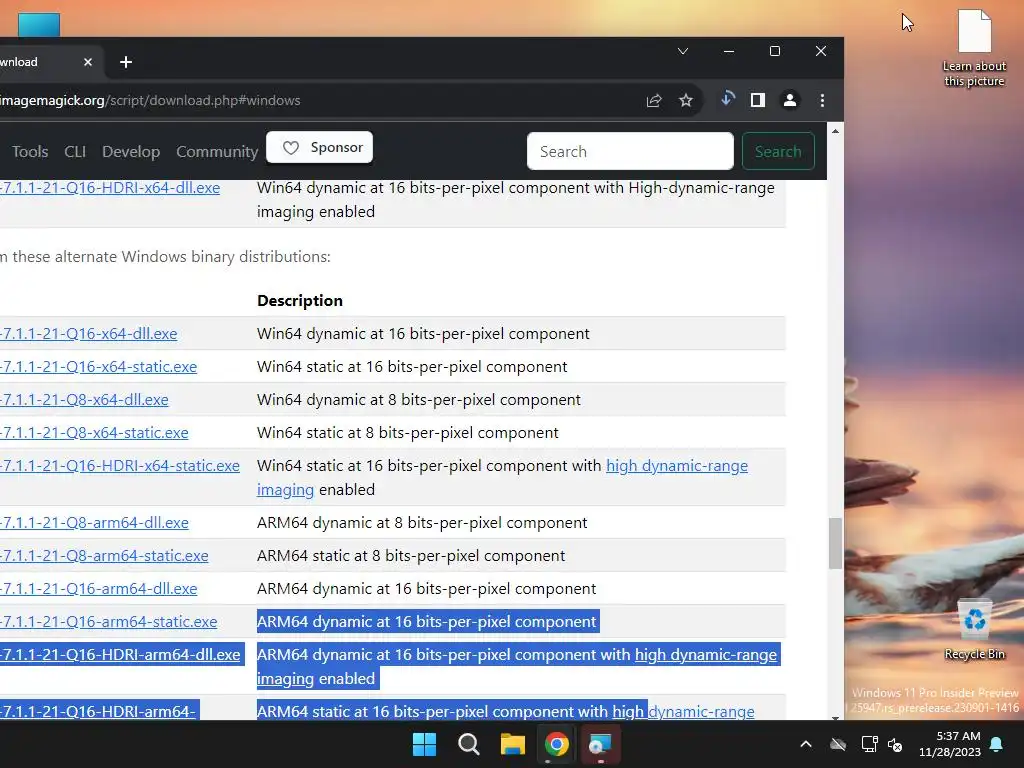Open the notification bell icon

coord(997,744)
